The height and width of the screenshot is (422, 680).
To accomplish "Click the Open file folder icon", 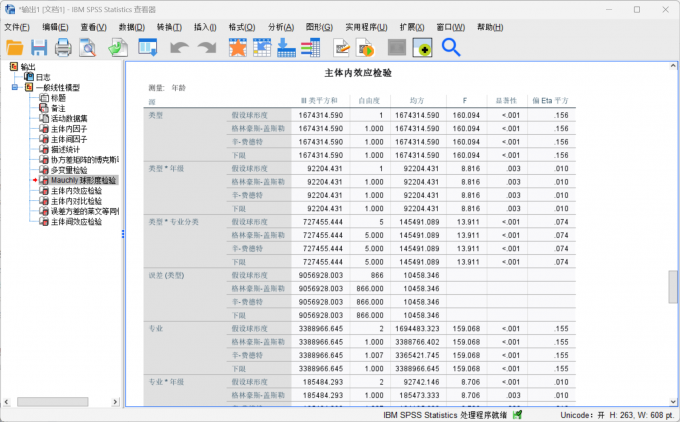I will pyautogui.click(x=15, y=48).
